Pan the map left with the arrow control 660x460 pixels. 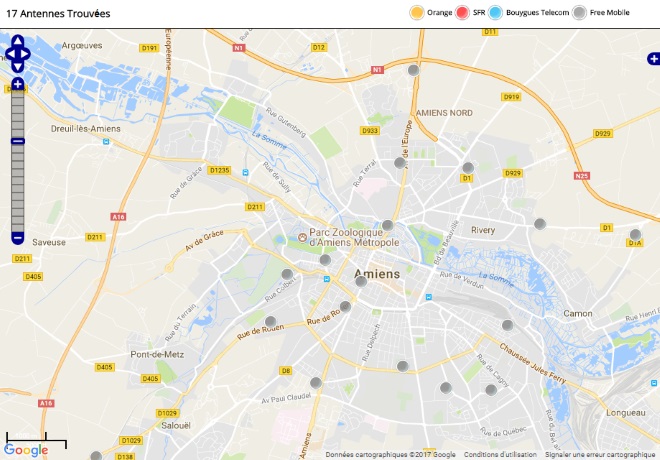[10, 54]
